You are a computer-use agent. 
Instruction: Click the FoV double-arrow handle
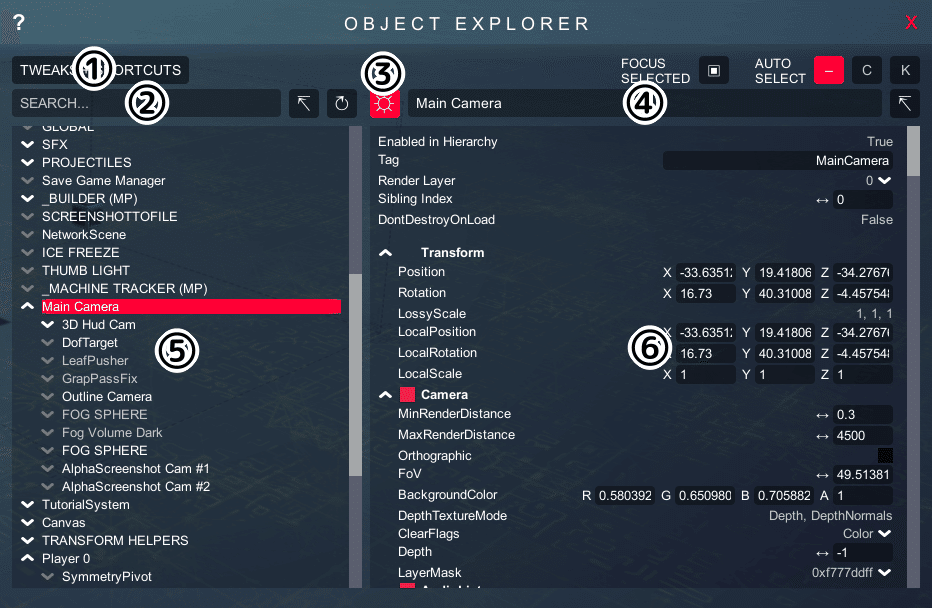tap(822, 475)
